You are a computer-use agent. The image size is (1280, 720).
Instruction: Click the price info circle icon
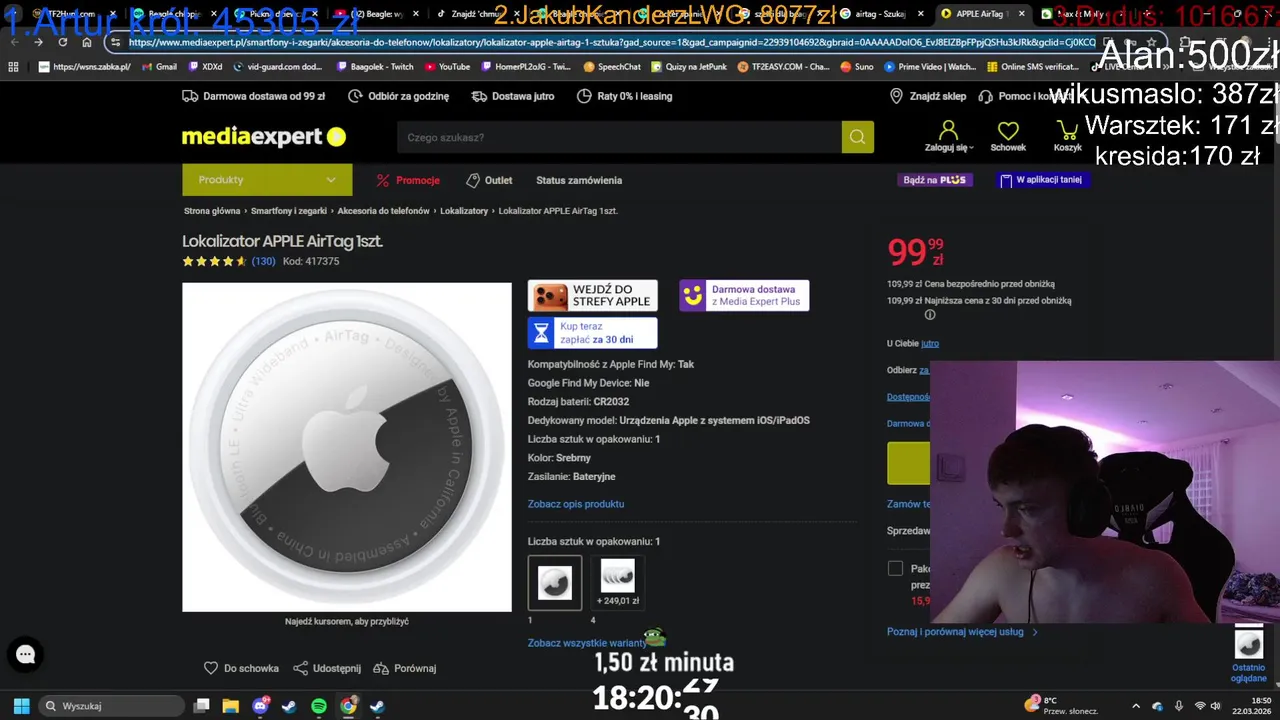930,315
